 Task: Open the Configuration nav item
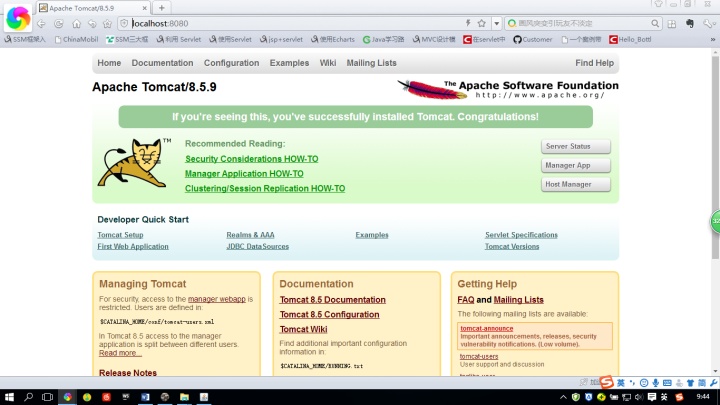pyautogui.click(x=231, y=63)
